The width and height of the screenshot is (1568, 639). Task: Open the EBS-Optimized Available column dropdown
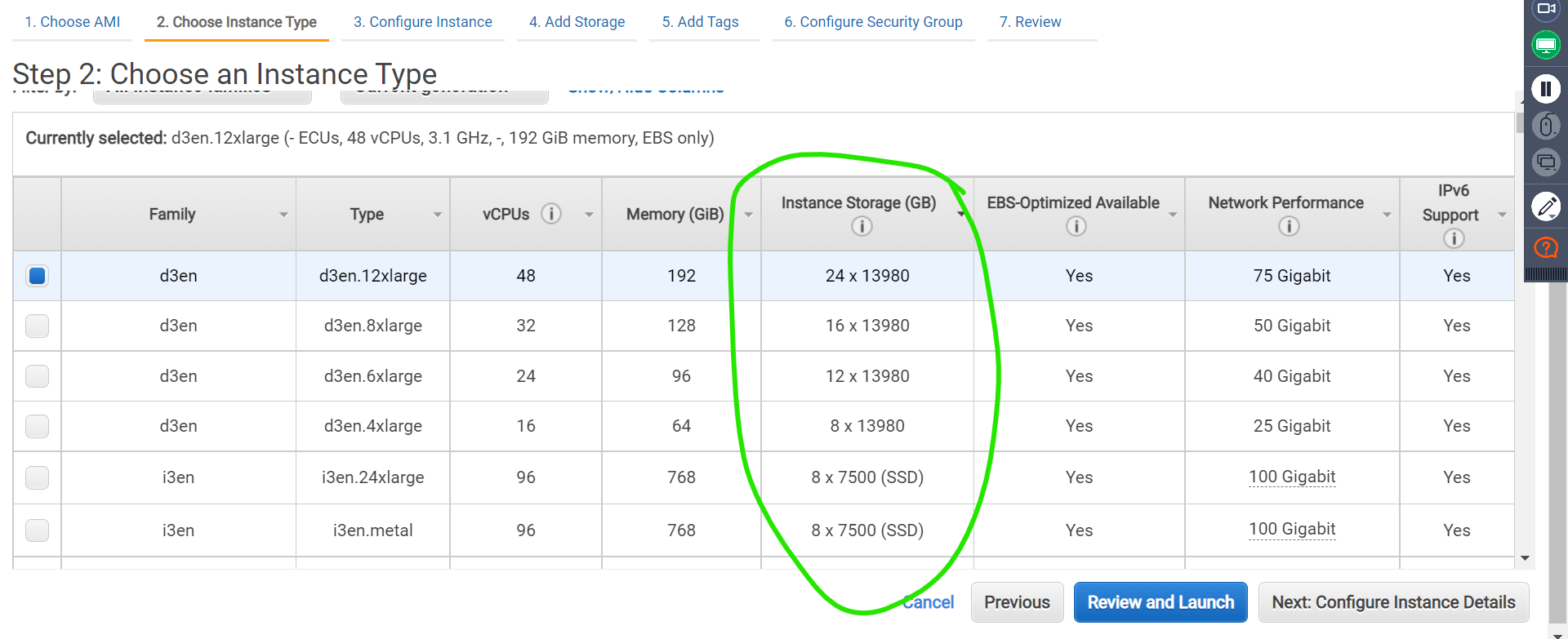(1173, 215)
